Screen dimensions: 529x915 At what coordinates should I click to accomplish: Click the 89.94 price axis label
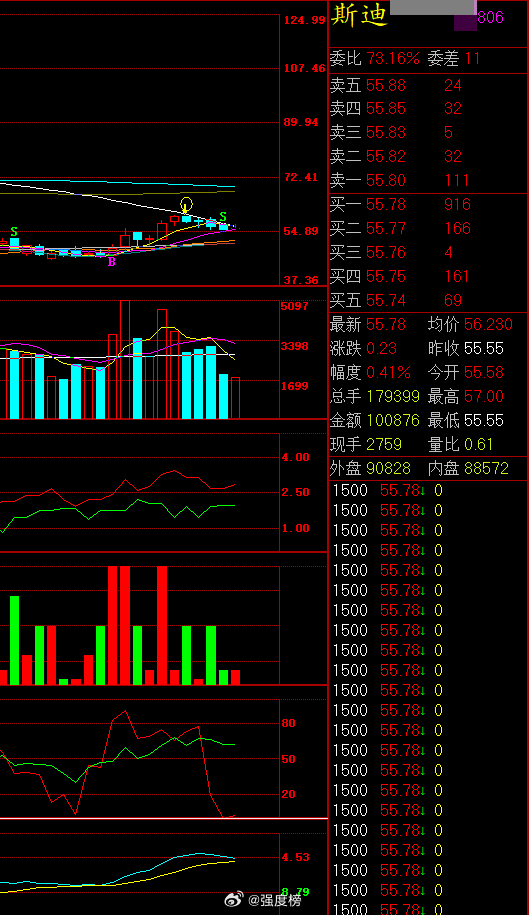click(x=302, y=122)
